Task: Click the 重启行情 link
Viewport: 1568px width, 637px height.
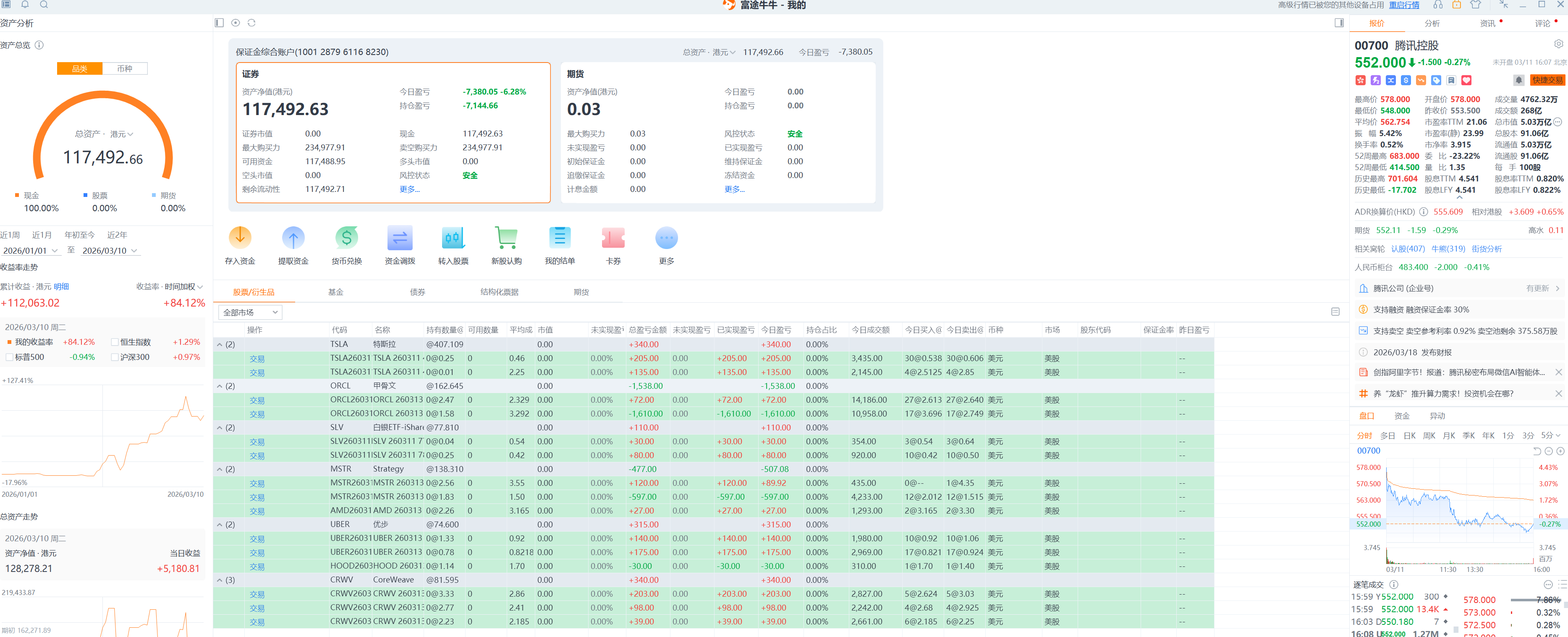Action: coord(1404,5)
